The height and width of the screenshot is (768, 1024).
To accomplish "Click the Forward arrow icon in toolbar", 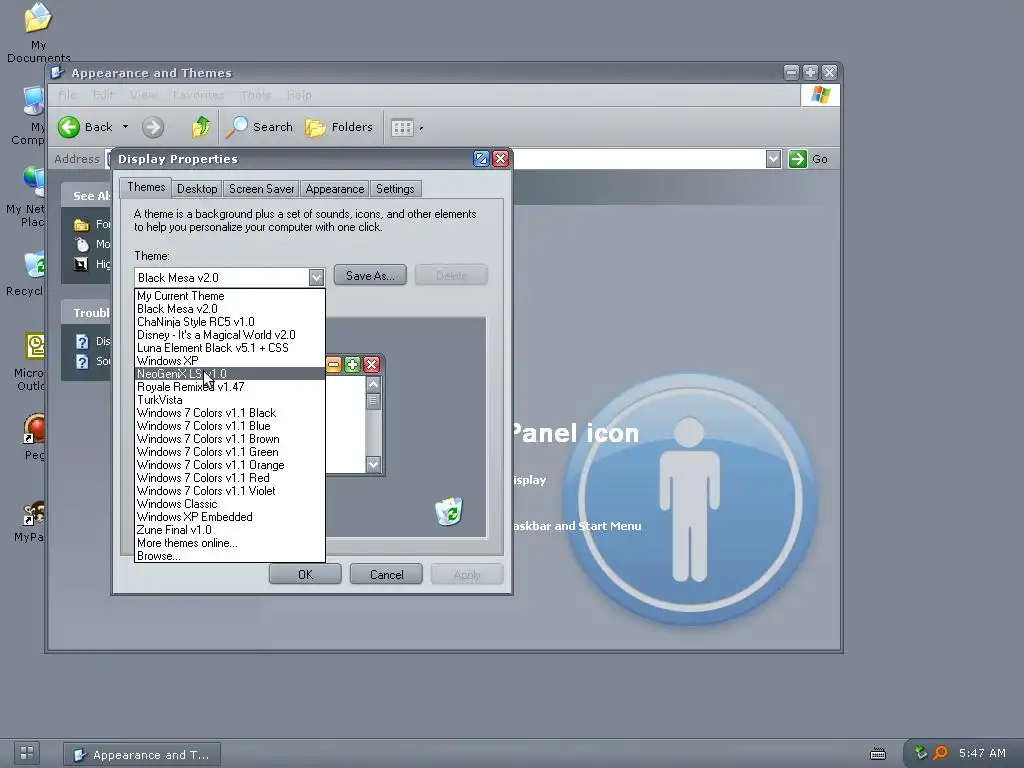I will click(x=153, y=127).
